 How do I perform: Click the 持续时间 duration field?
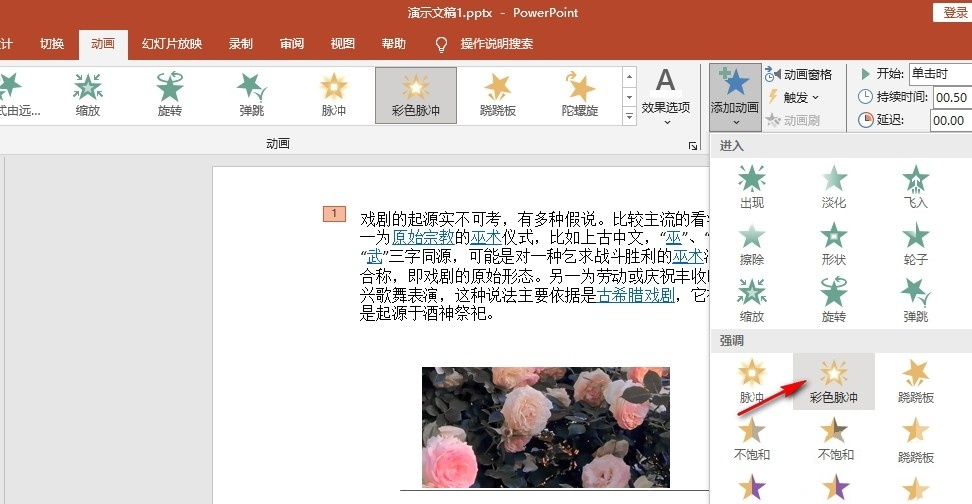click(948, 97)
